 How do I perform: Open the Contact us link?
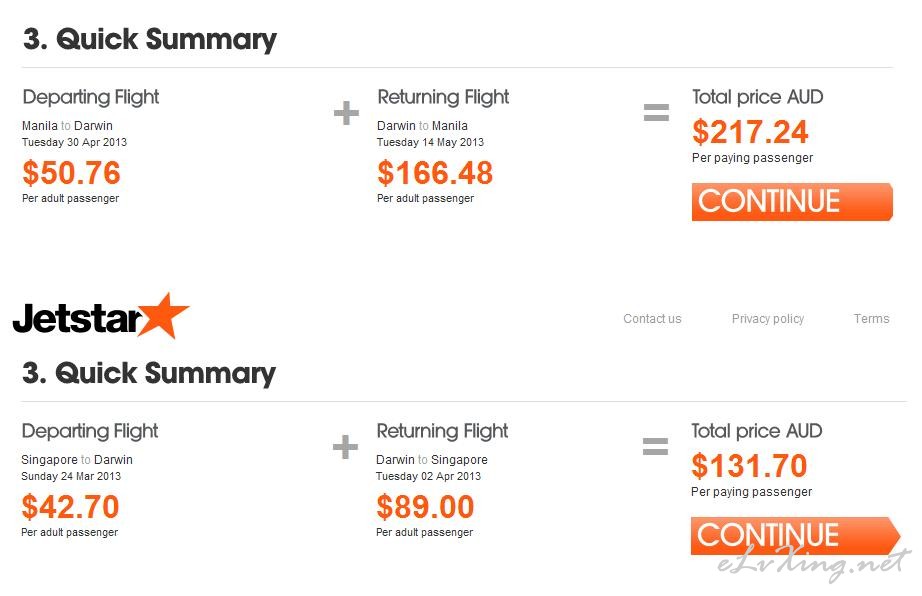click(652, 319)
